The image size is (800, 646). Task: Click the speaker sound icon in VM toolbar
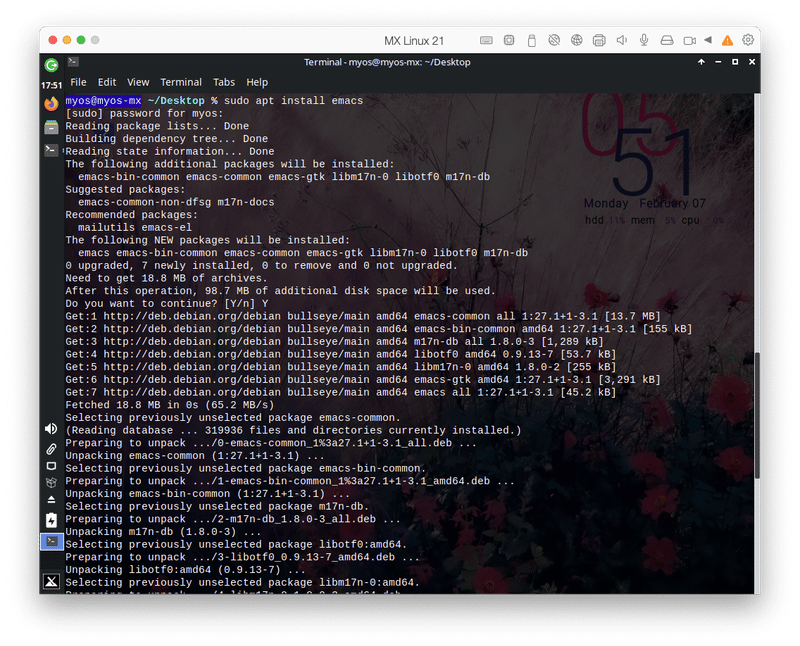[621, 40]
